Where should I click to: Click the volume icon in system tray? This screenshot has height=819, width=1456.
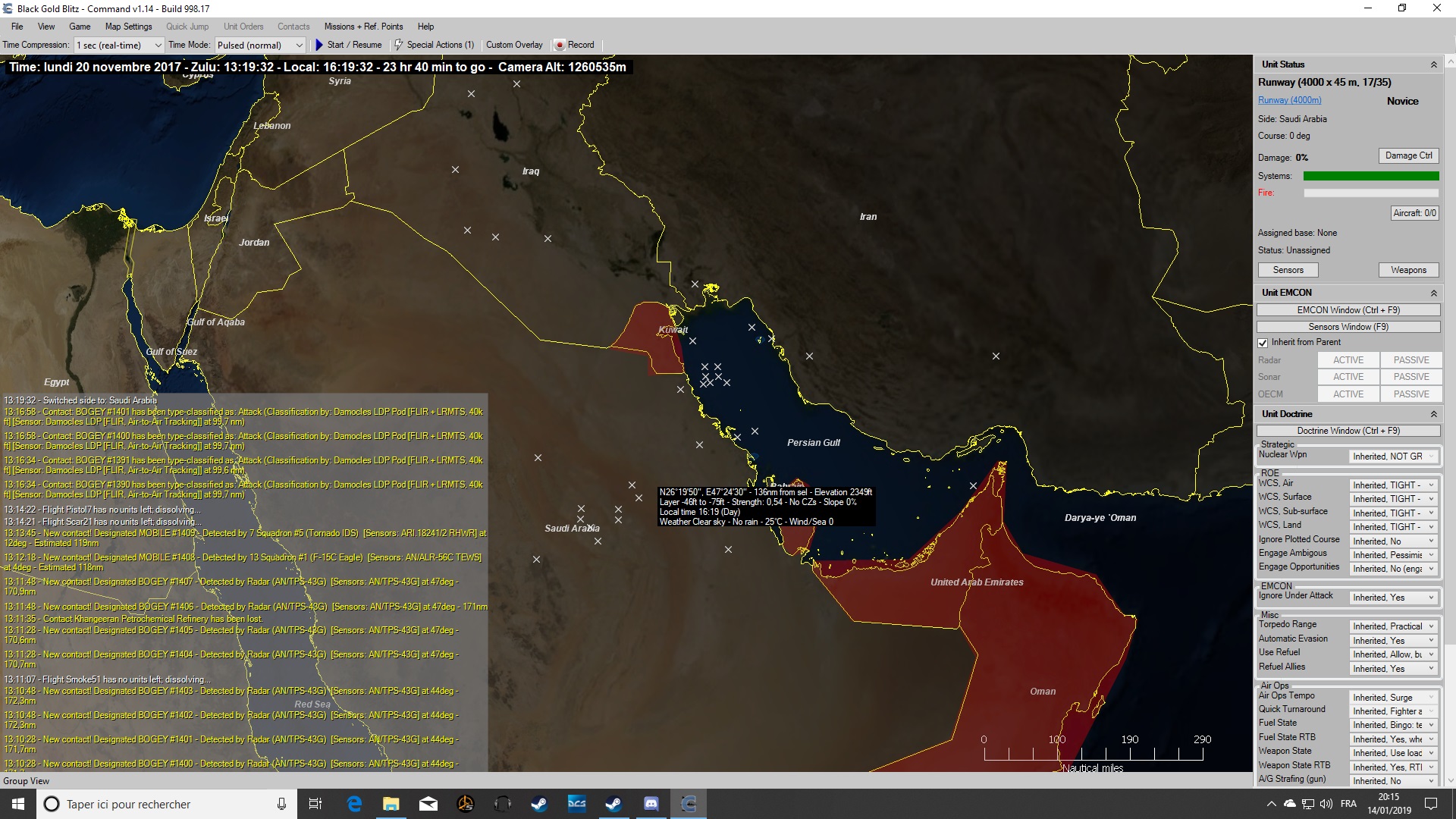[1326, 804]
